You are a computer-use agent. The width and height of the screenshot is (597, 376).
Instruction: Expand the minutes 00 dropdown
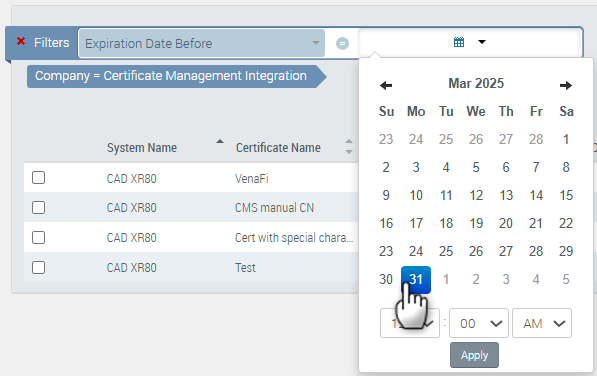pyautogui.click(x=479, y=323)
